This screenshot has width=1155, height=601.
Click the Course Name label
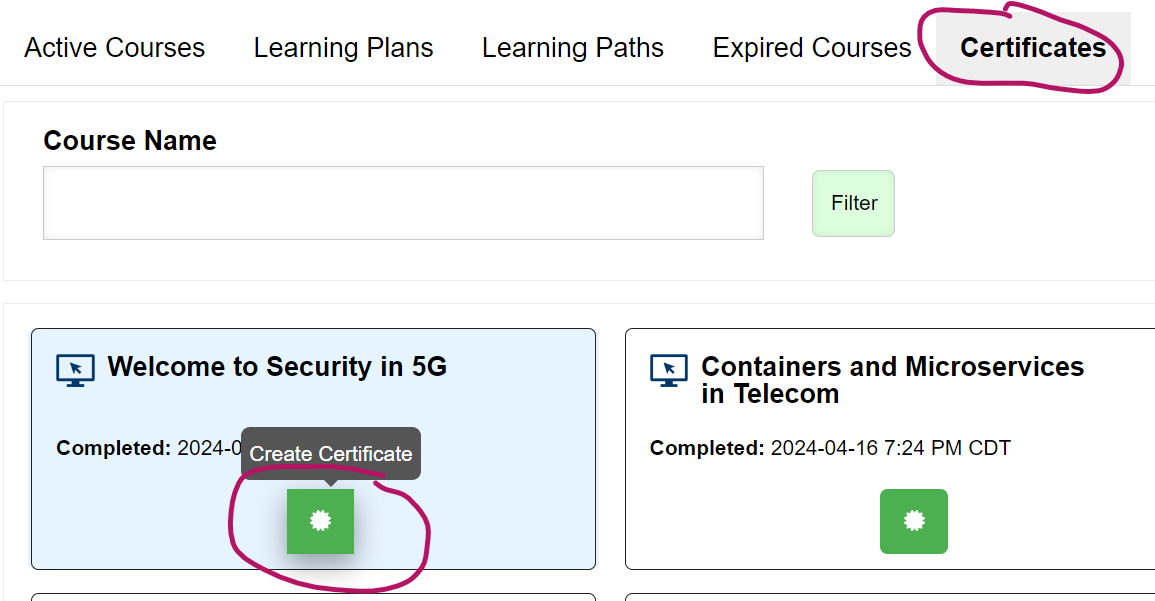point(130,141)
